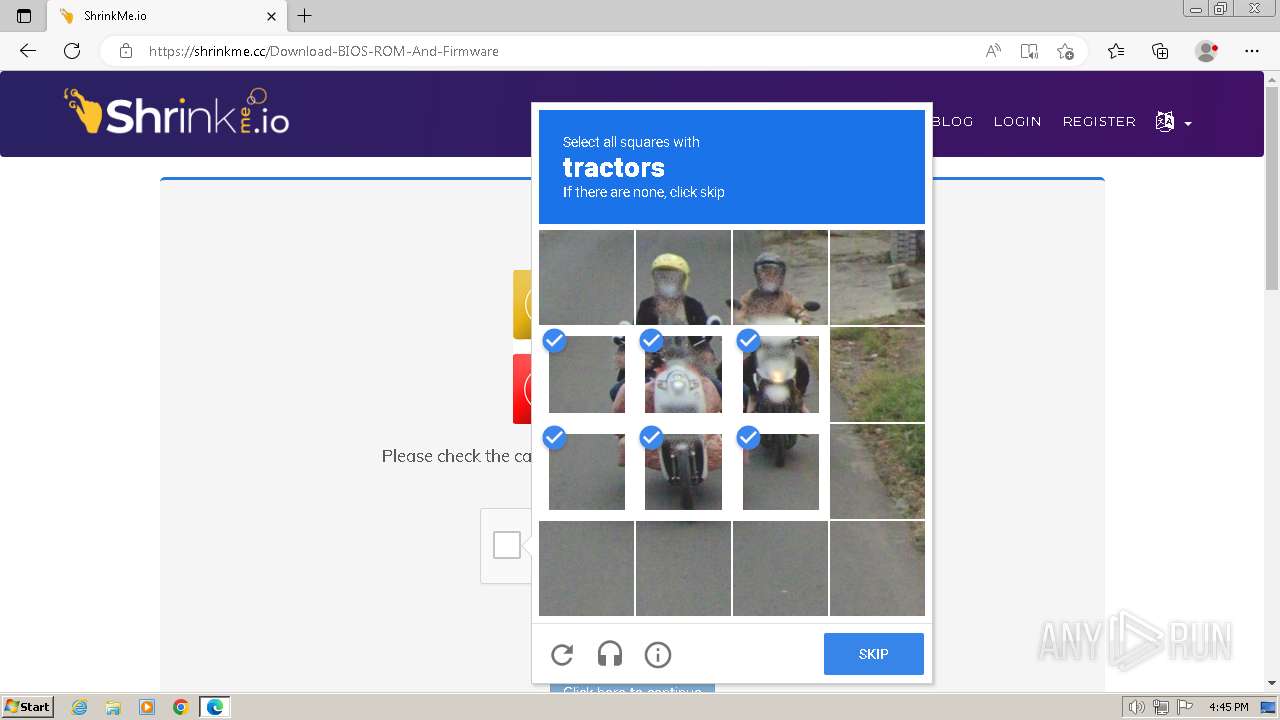Switch to the Edge taskbar button

[215, 707]
